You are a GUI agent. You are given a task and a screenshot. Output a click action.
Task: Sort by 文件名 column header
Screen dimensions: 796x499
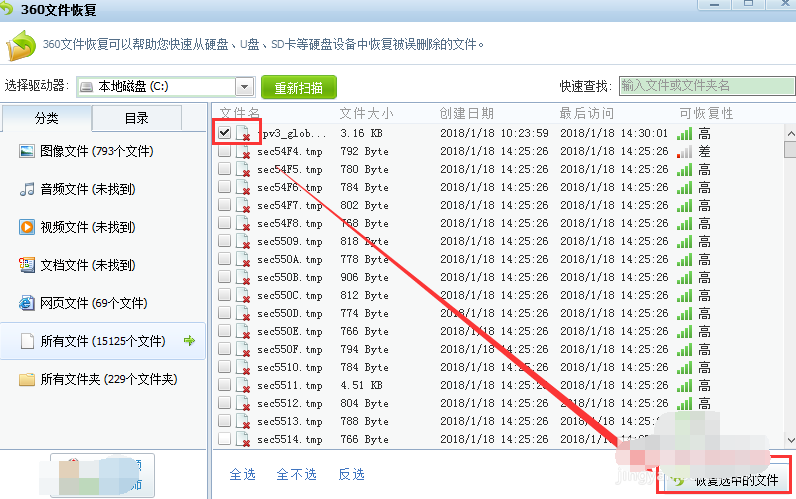(x=240, y=113)
